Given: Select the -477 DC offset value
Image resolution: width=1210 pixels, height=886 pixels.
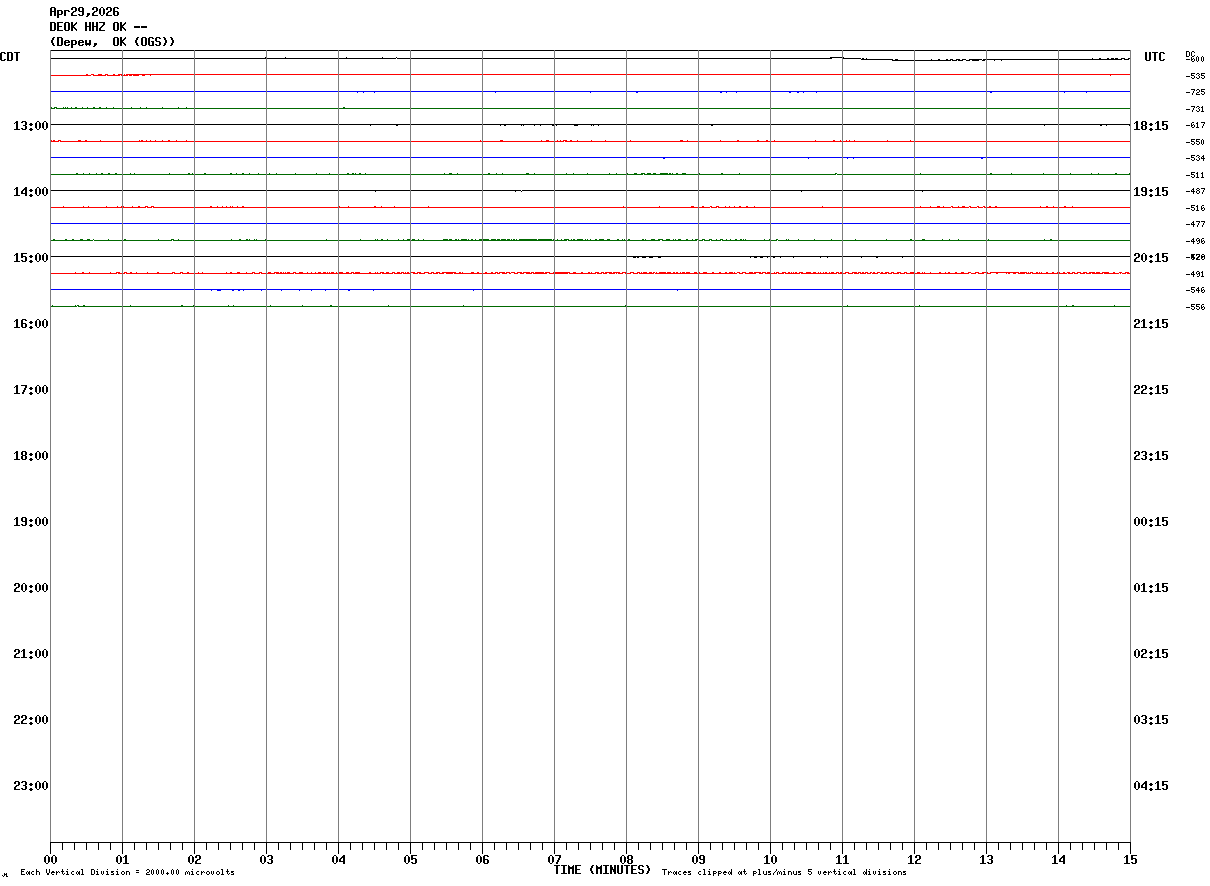Looking at the screenshot, I should tap(1195, 224).
